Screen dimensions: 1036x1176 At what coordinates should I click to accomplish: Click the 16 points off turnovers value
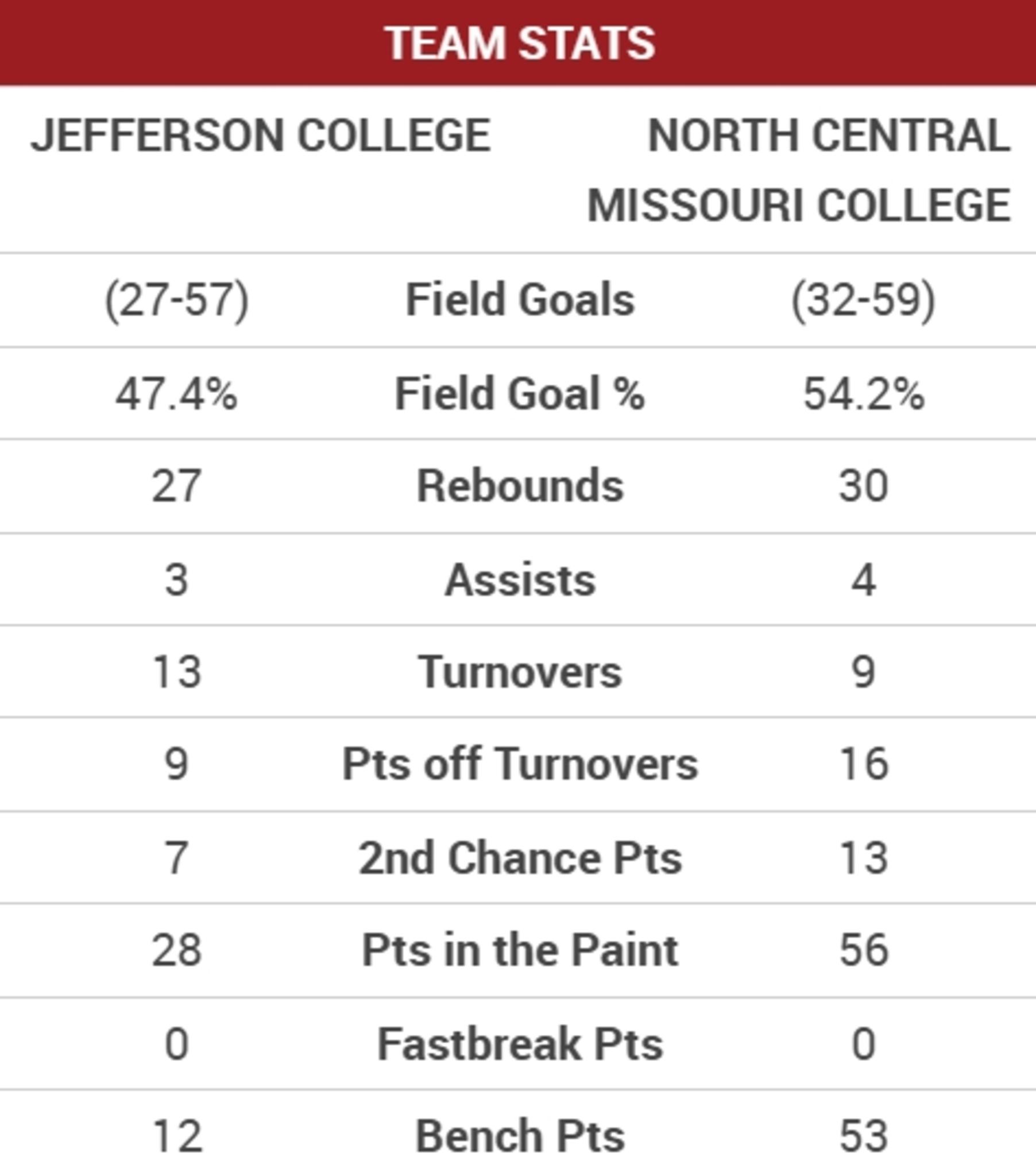click(x=863, y=765)
